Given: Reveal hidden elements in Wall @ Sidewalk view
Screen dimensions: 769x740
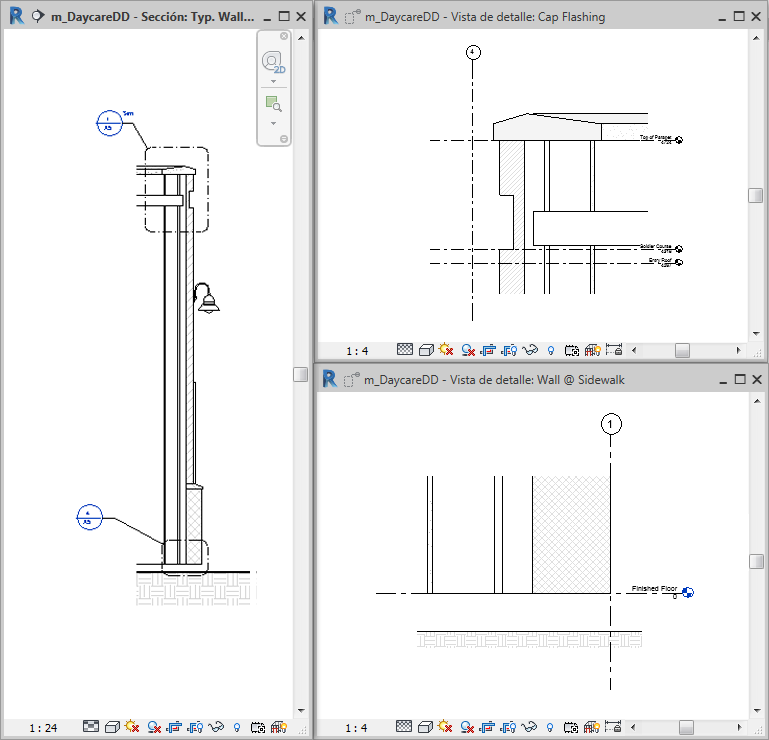Looking at the screenshot, I should point(550,727).
